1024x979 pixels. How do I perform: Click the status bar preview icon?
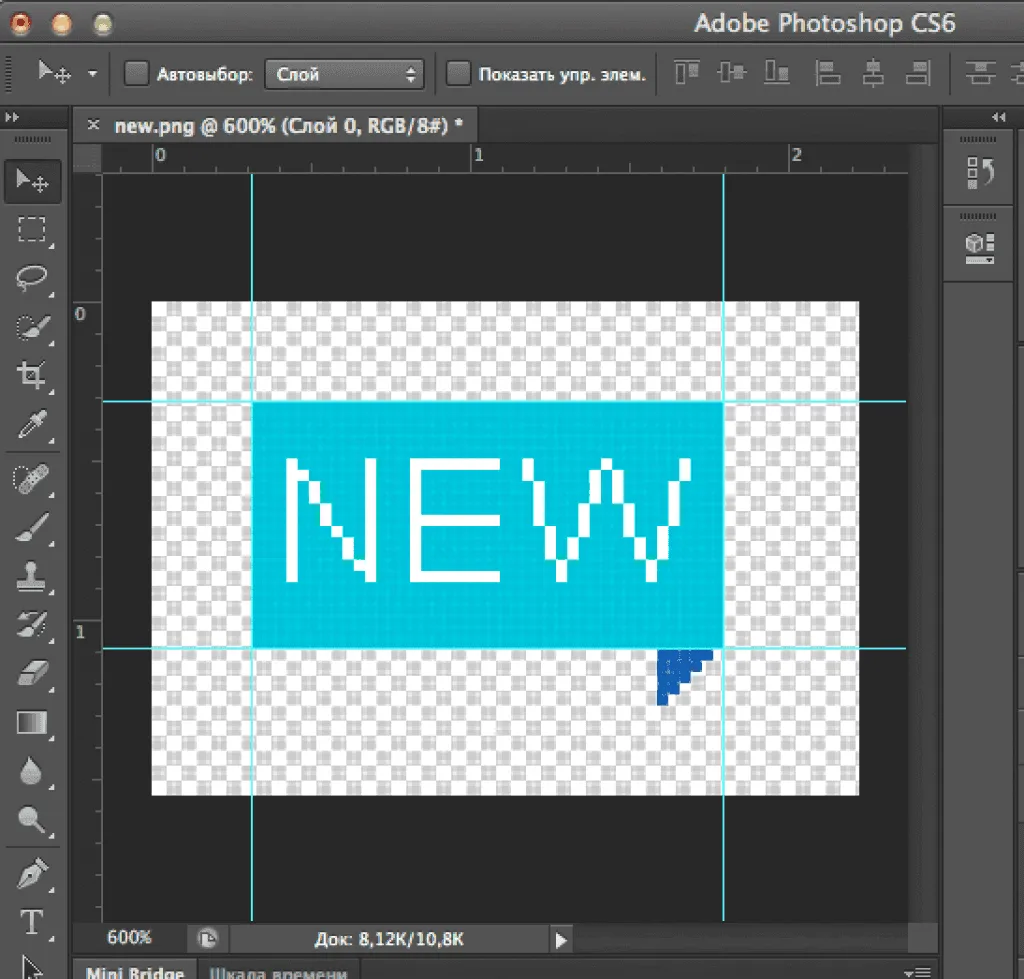(207, 939)
